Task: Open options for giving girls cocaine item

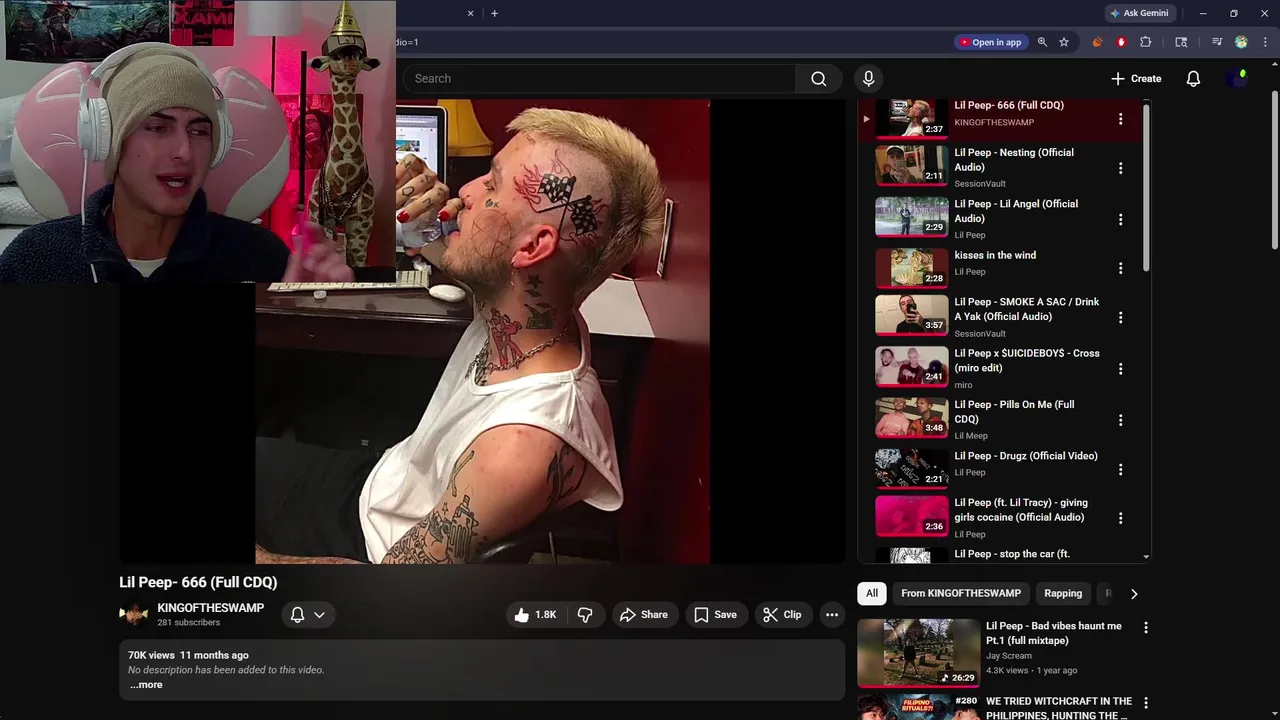Action: (x=1120, y=518)
